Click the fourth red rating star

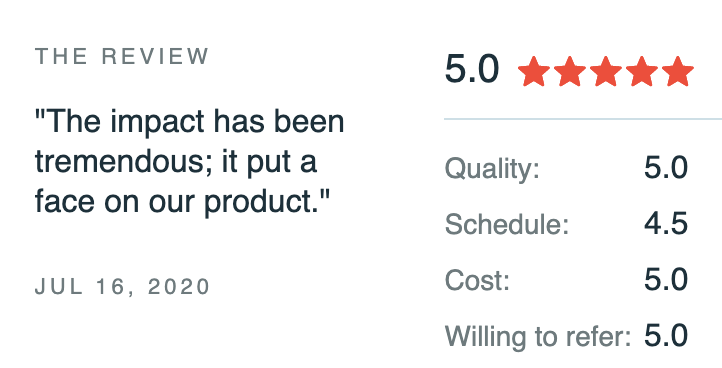tap(641, 71)
